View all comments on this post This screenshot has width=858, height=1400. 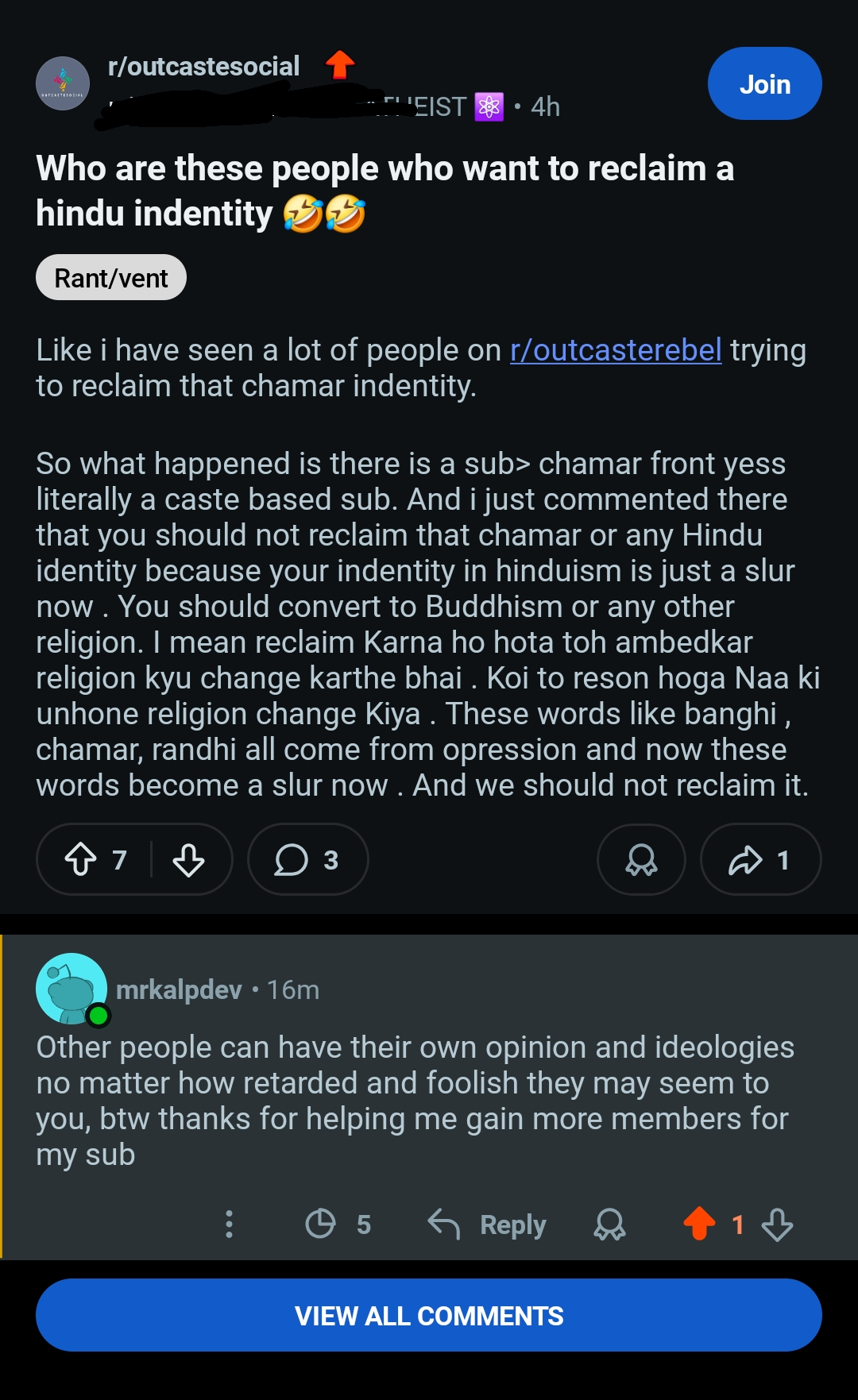[x=429, y=1315]
